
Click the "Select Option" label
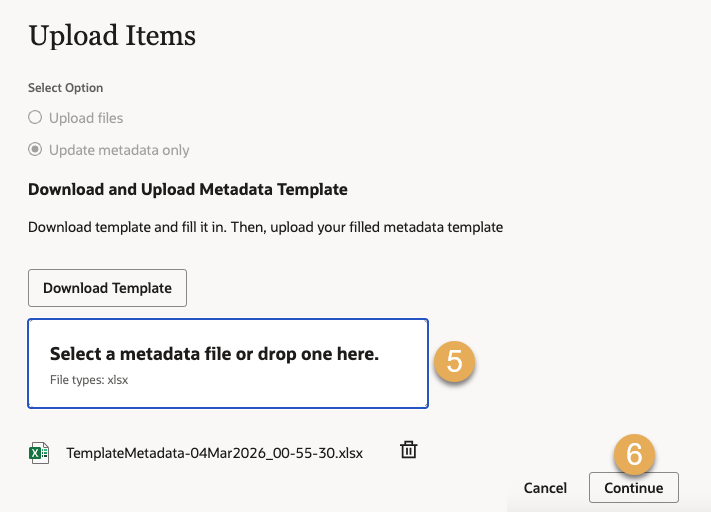click(66, 88)
